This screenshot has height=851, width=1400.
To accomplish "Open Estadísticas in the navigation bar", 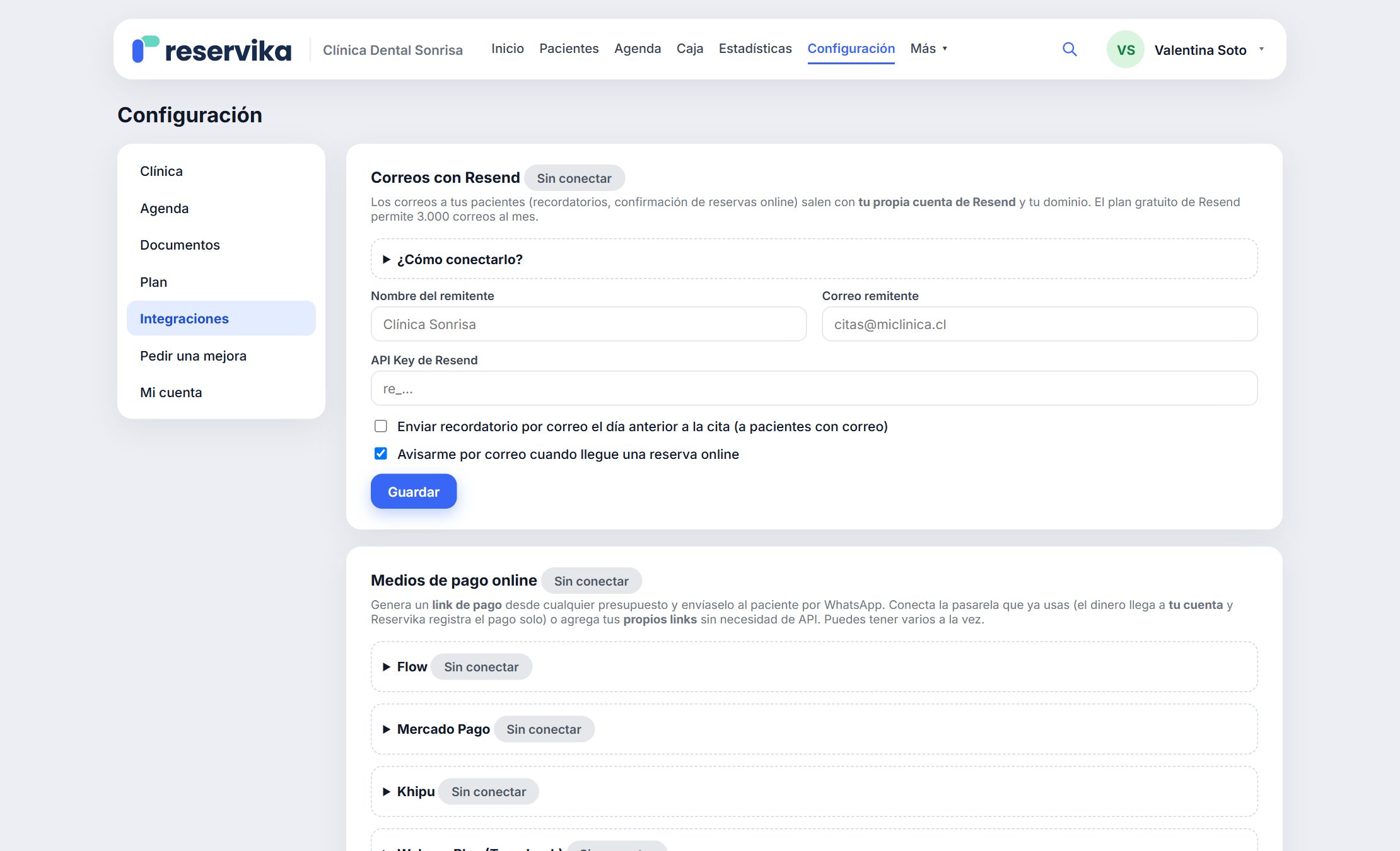I will click(755, 49).
